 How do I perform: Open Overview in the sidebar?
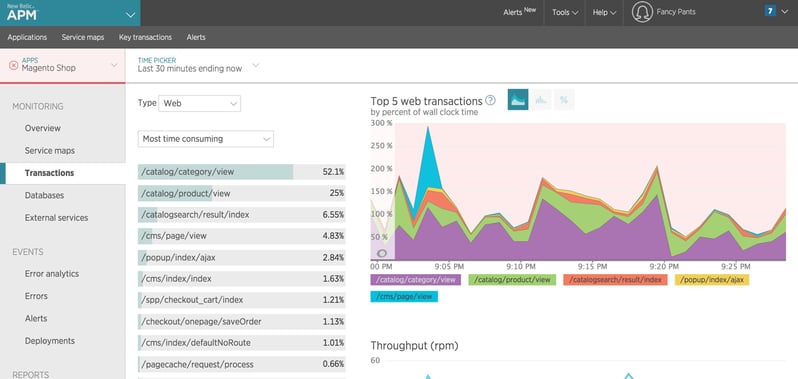point(43,128)
